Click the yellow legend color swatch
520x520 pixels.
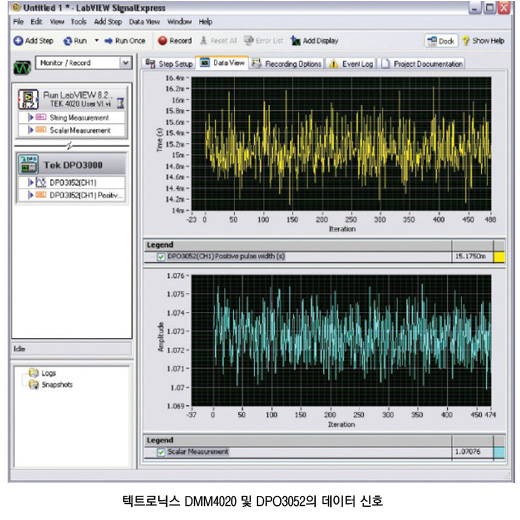499,257
